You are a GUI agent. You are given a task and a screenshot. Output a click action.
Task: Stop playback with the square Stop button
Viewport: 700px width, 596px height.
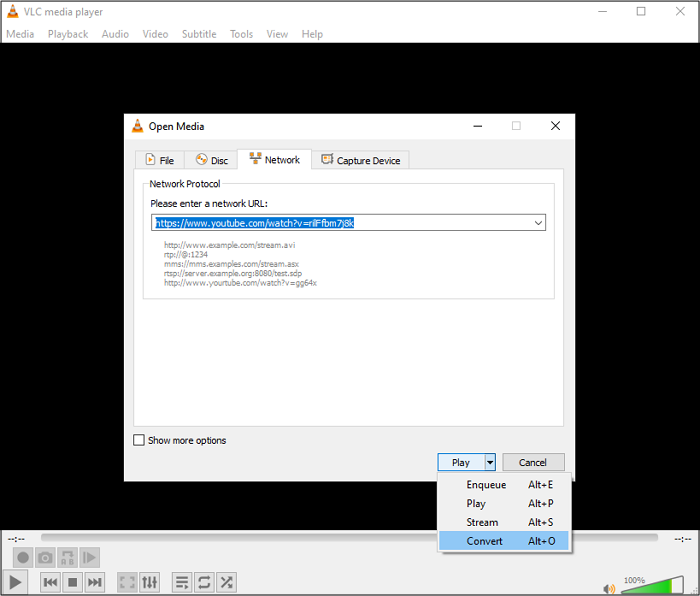(72, 582)
